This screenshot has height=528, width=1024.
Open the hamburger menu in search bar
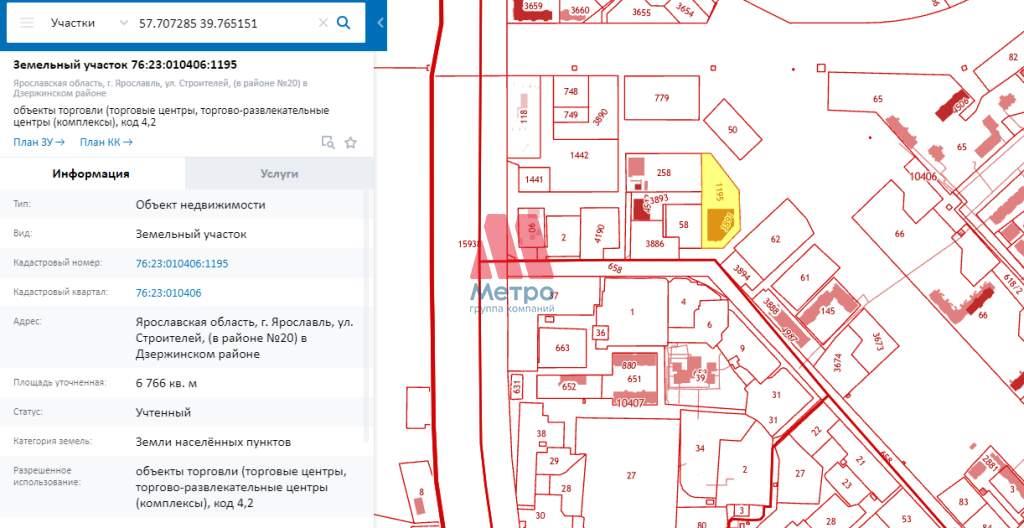pyautogui.click(x=27, y=22)
